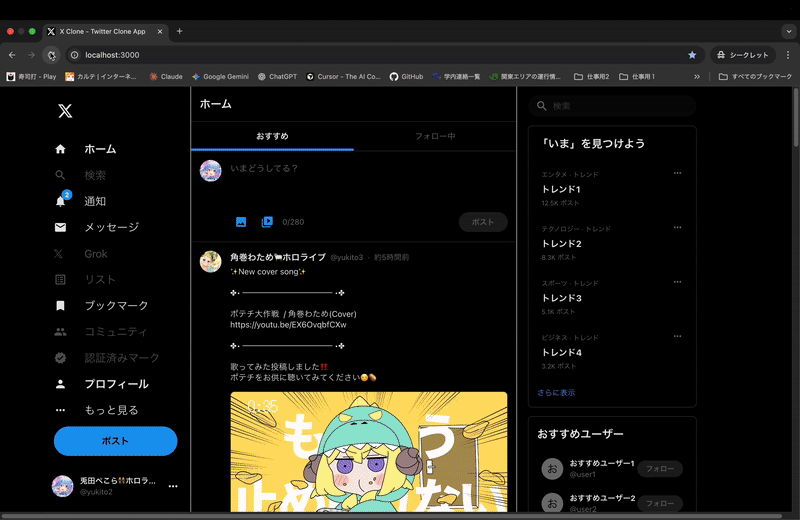The image size is (800, 520).
Task: Open Profile (プロフィール) in sidebar
Action: click(x=101, y=384)
